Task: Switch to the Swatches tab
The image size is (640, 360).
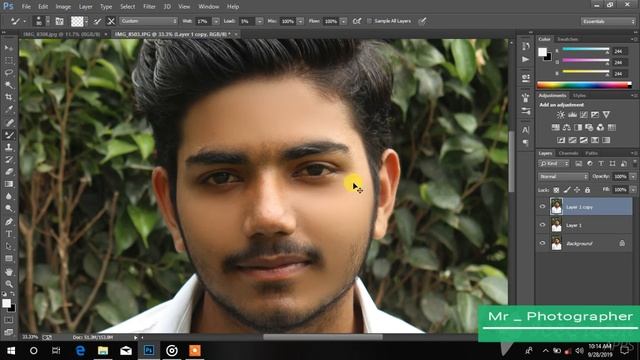Action: [x=568, y=39]
